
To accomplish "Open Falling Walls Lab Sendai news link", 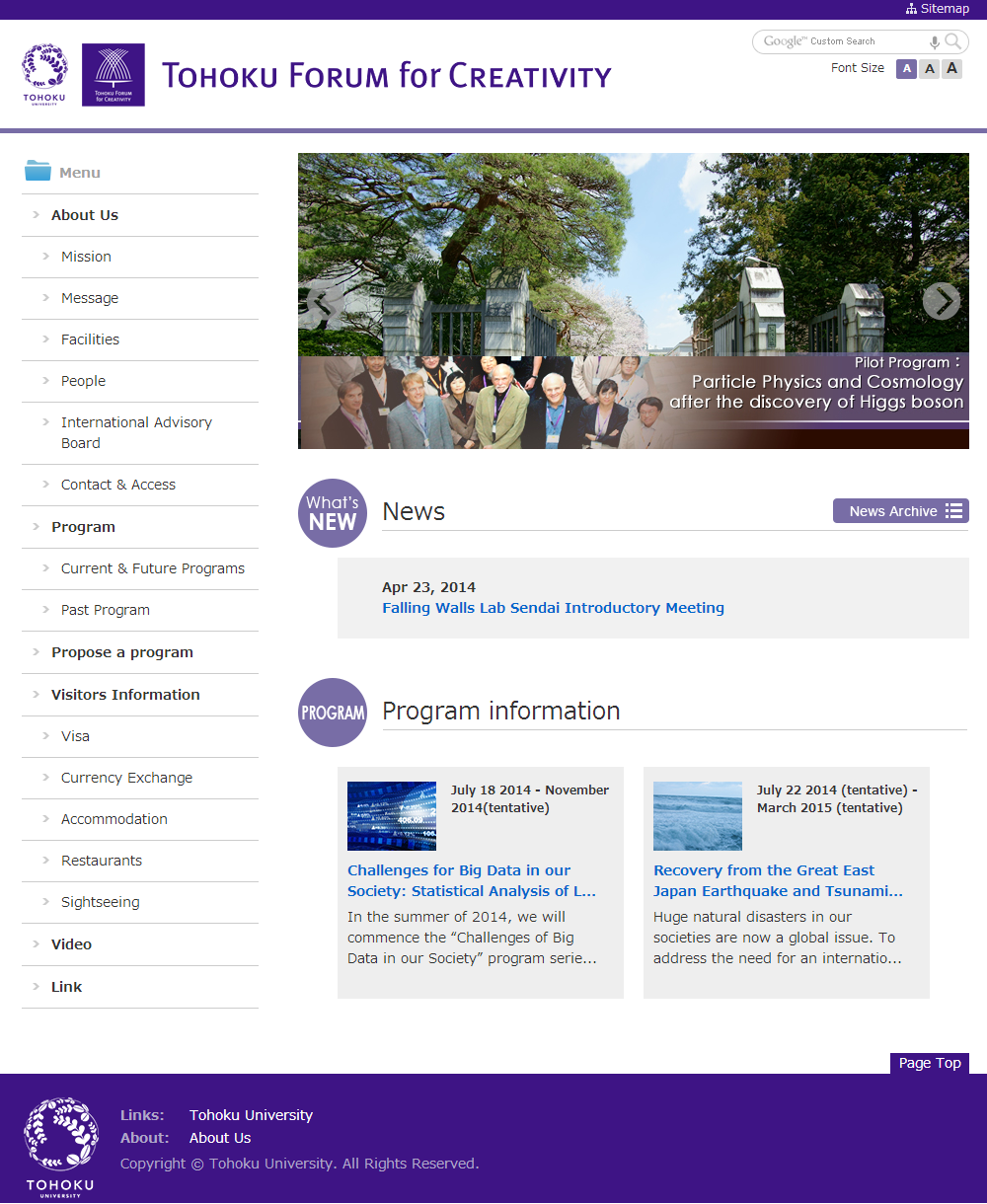I will tap(553, 608).
